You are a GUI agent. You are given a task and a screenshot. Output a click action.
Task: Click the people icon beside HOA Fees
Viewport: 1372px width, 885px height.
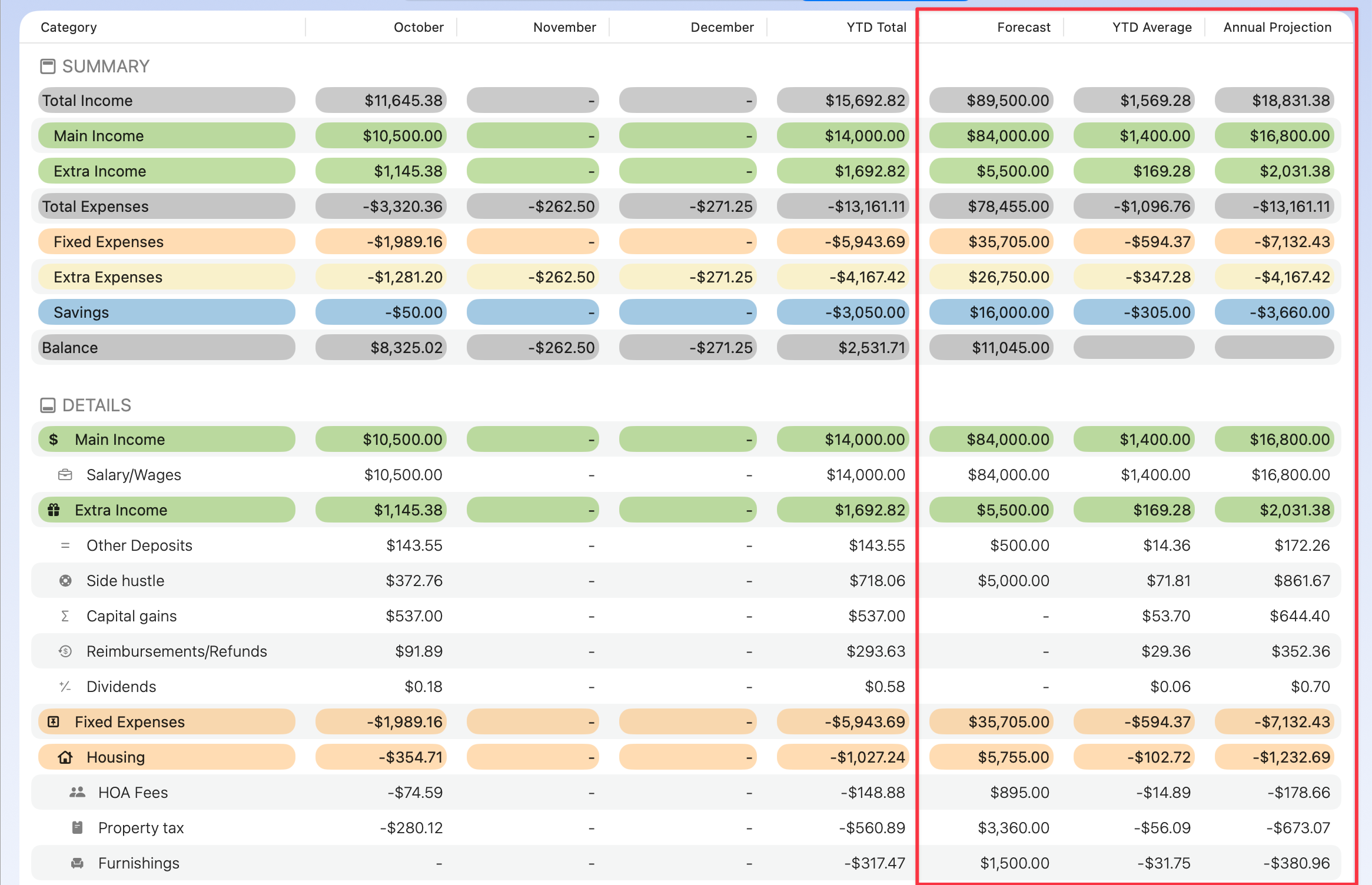[77, 793]
